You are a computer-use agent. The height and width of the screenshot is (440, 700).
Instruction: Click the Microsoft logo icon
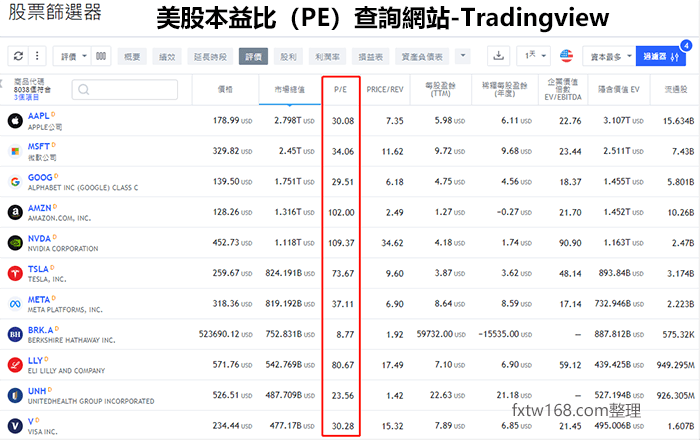15,151
